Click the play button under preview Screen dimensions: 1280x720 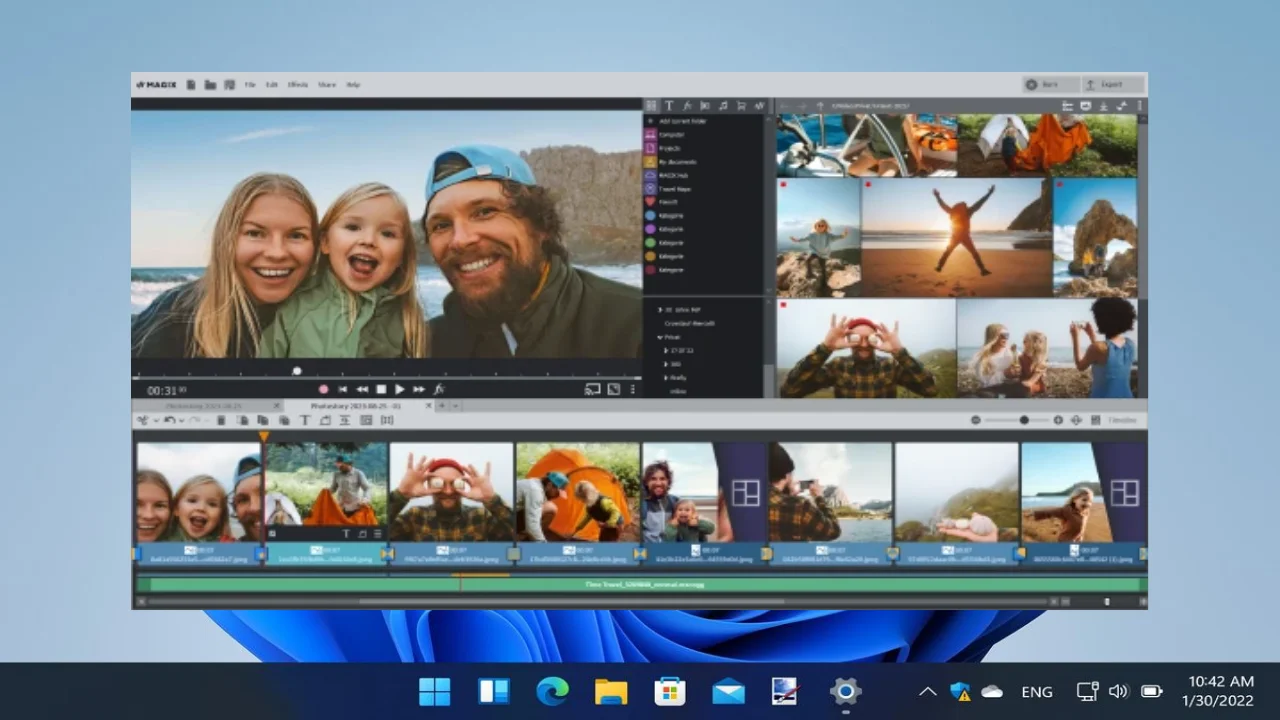coord(399,389)
